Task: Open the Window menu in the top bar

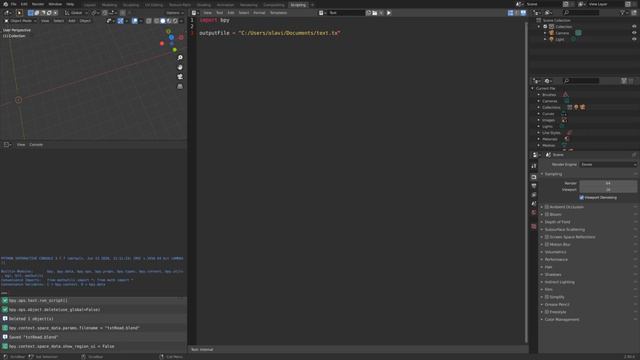Action: tap(55, 4)
